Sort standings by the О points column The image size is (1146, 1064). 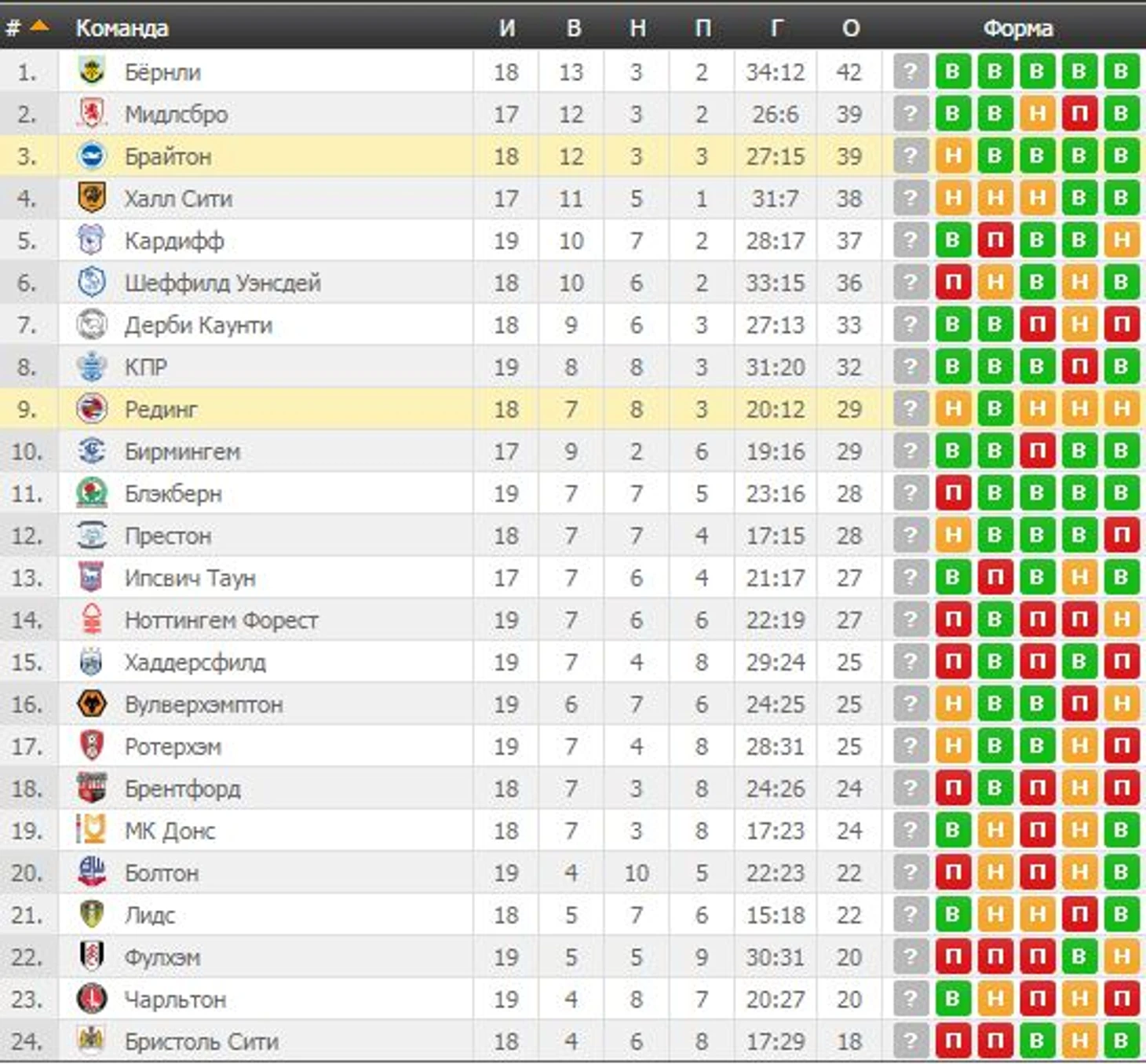click(850, 28)
